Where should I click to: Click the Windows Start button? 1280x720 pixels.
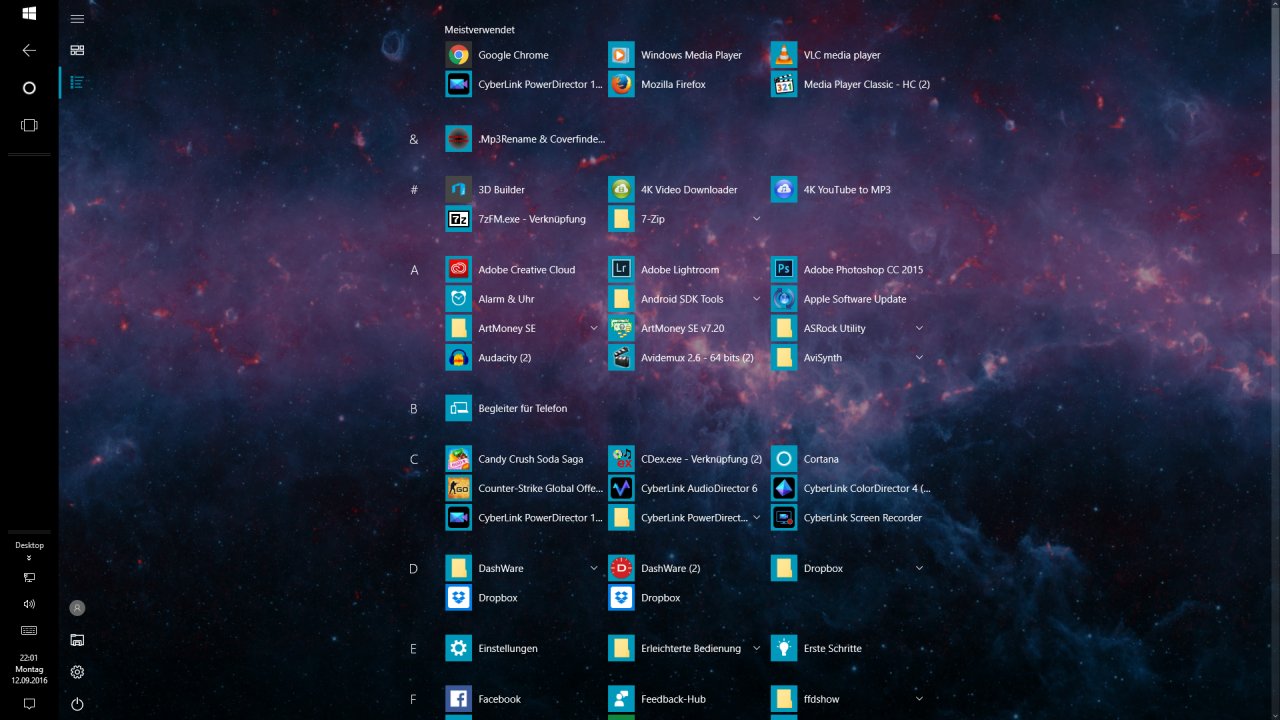pyautogui.click(x=29, y=14)
